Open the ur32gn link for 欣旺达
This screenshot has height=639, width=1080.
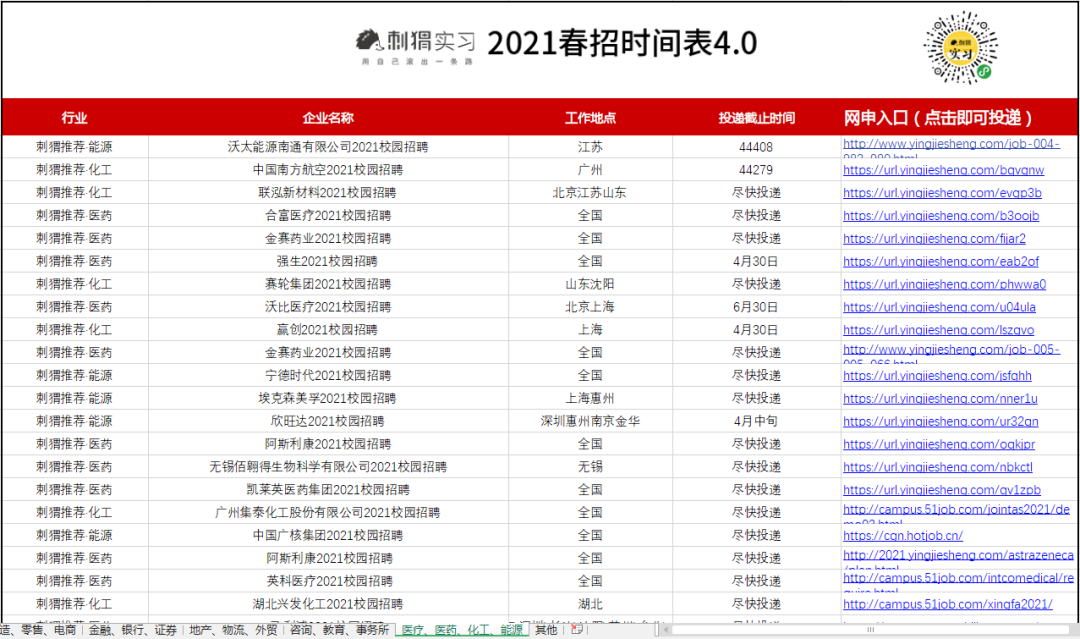940,421
